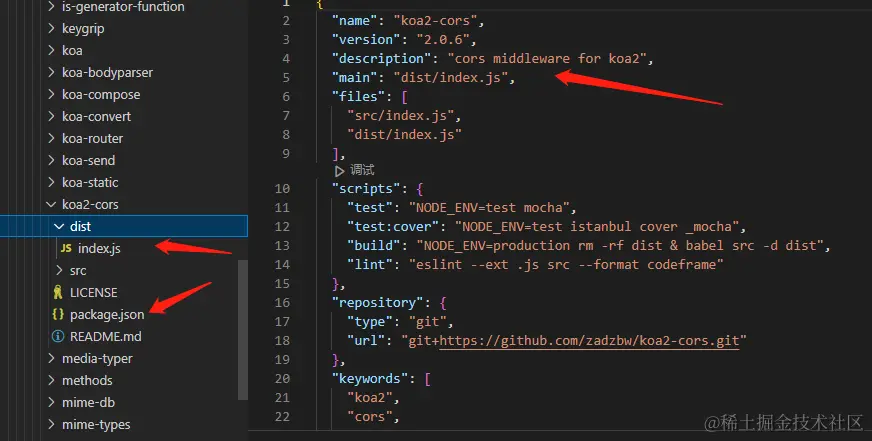Click the debug play triangle above scripts

(x=339, y=171)
